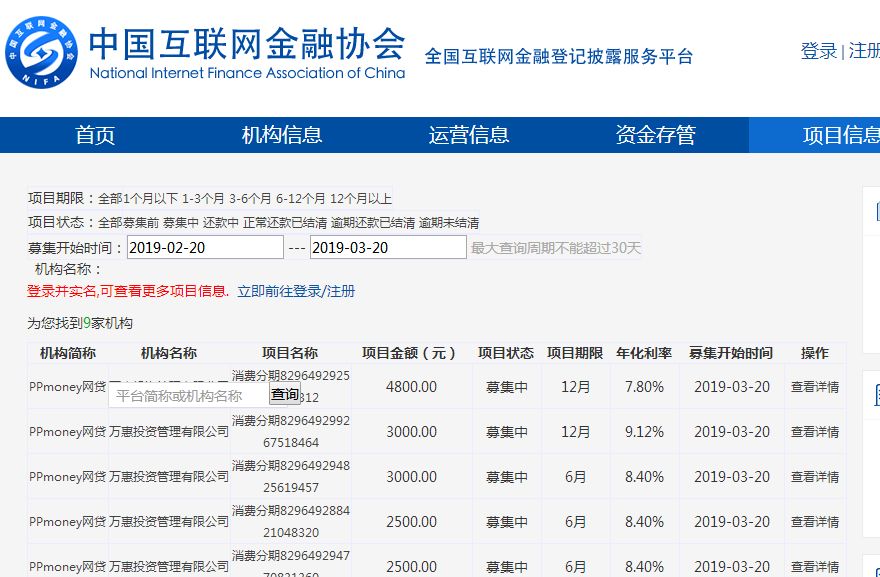Filter project status by 还款中
880x577 pixels.
click(221, 223)
